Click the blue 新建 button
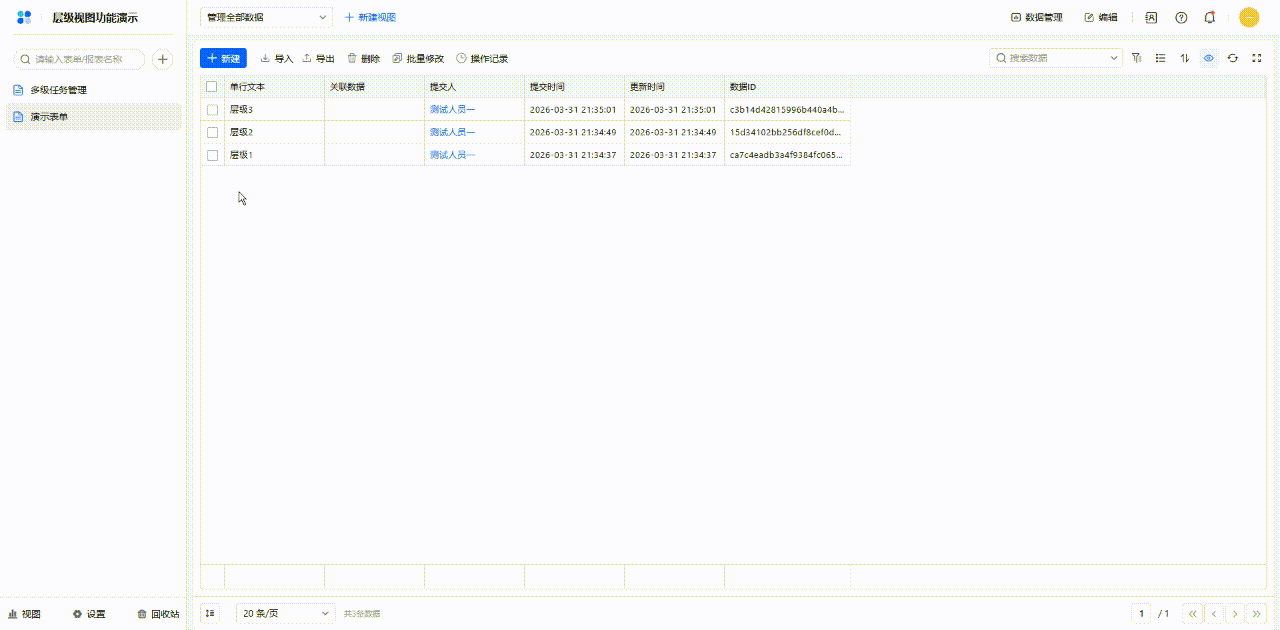This screenshot has width=1280, height=630. click(223, 58)
